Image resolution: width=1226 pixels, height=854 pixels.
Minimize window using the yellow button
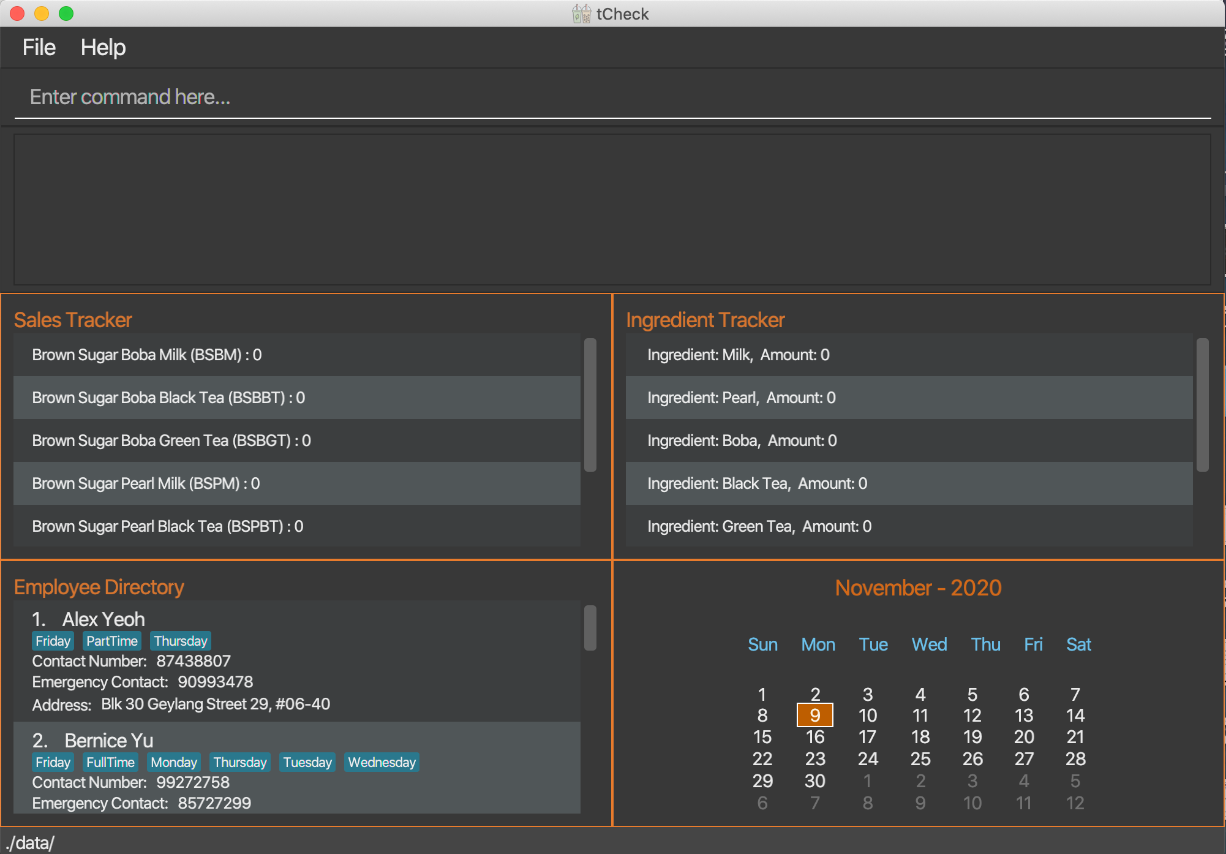[41, 14]
